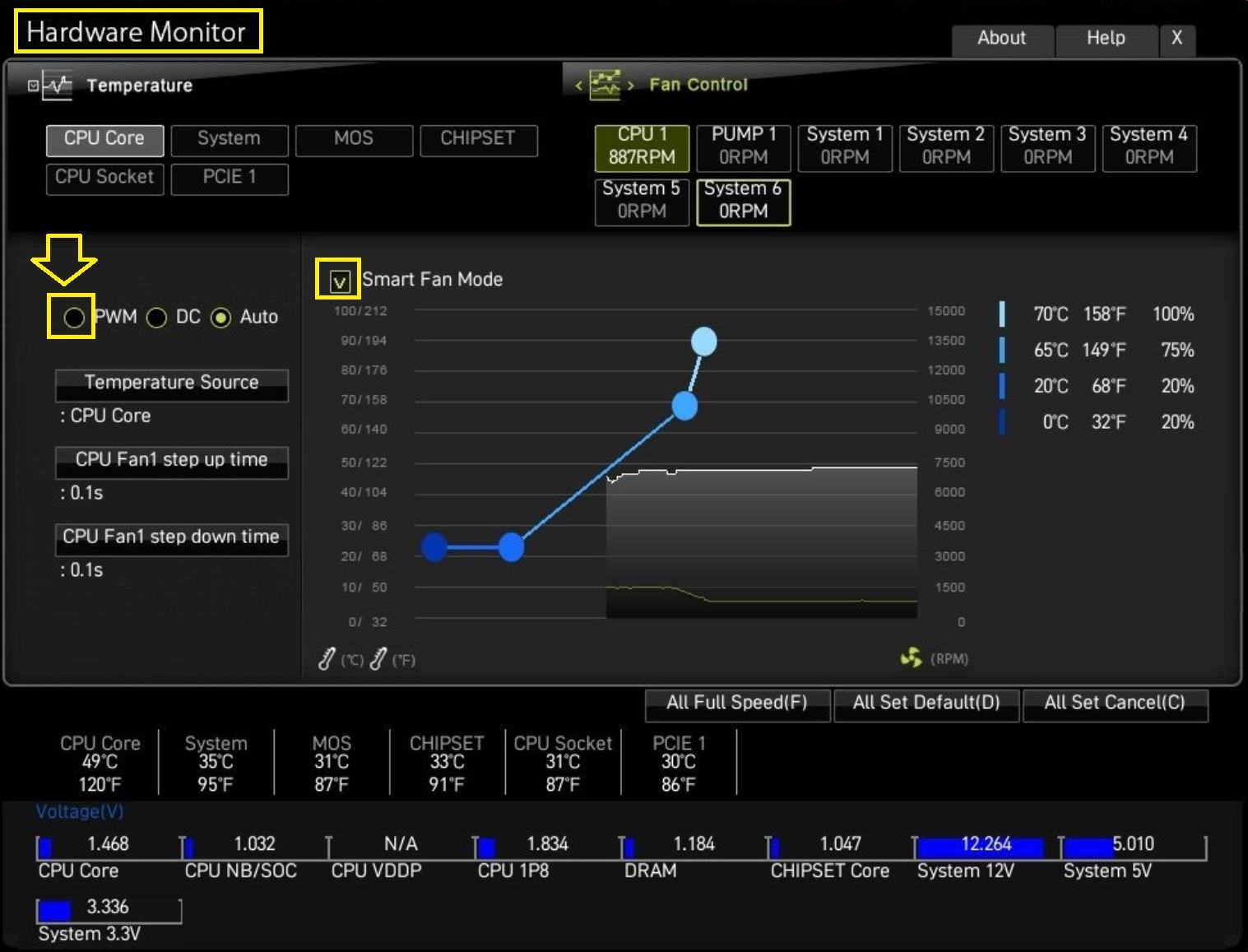The height and width of the screenshot is (952, 1248).
Task: Click the CHIPSET 33°C reading
Action: coord(447,764)
